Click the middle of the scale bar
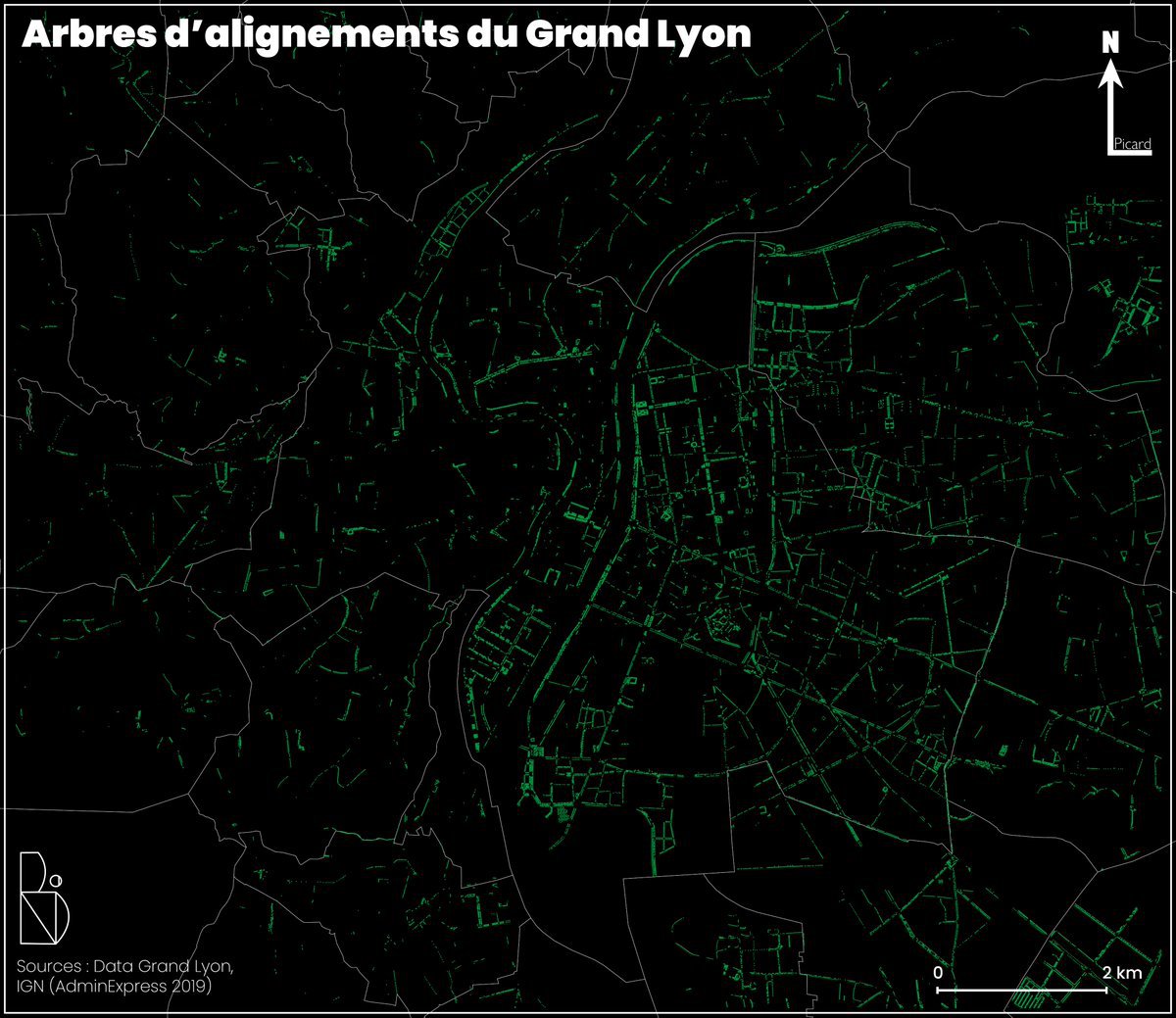This screenshot has height=1018, width=1176. 1022,991
